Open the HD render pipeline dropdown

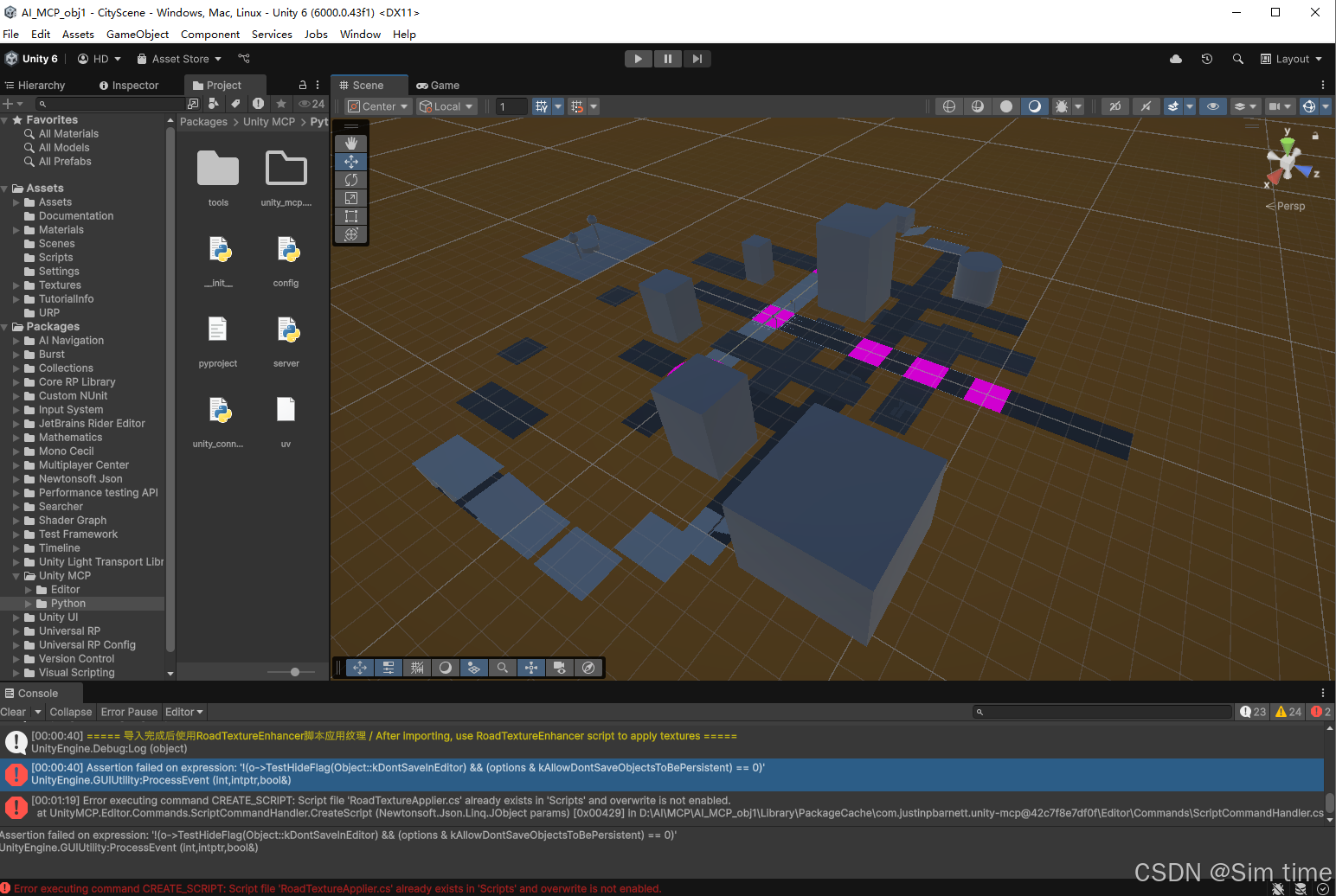[x=100, y=59]
